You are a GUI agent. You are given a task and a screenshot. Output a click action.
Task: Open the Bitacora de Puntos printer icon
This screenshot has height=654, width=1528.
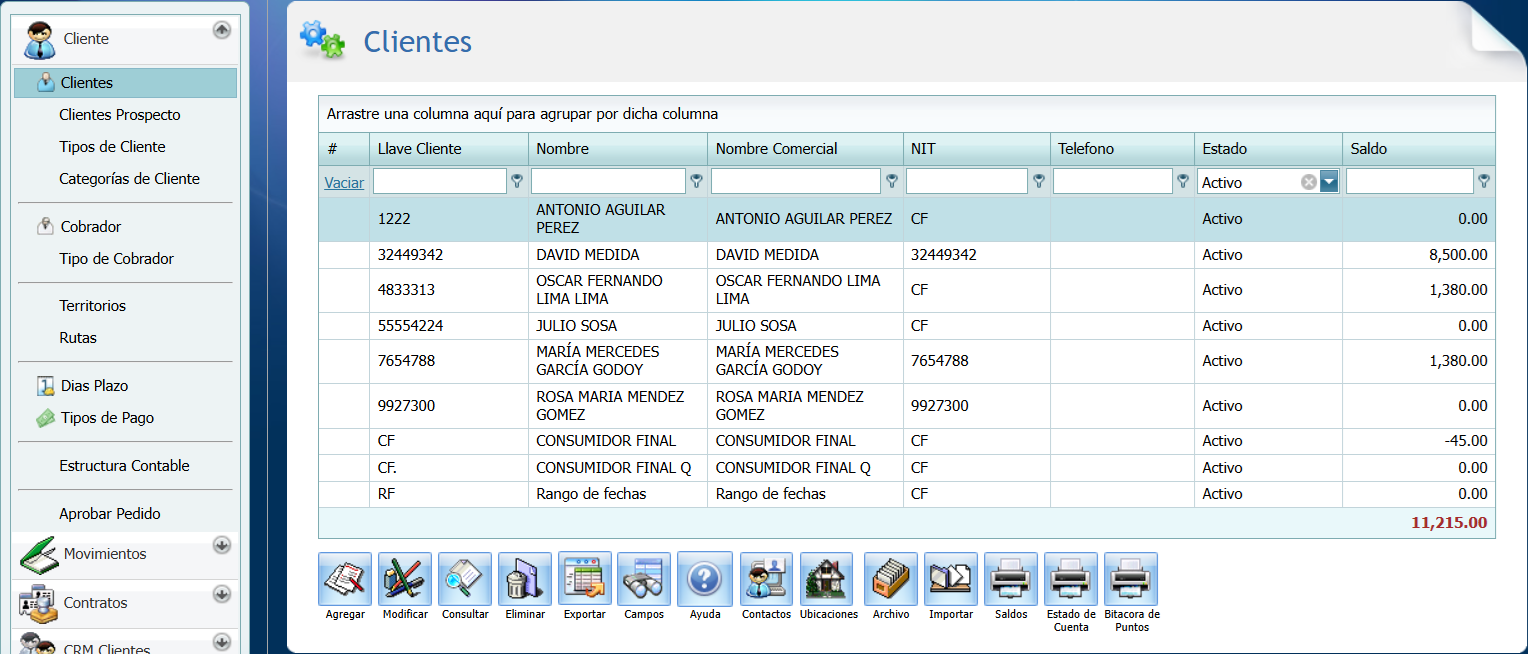1130,580
